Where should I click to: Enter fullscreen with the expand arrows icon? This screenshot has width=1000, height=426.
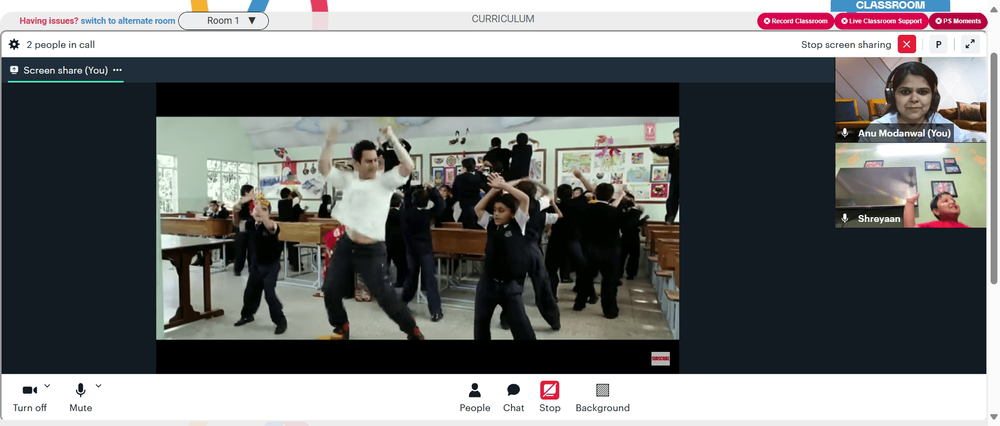tap(970, 45)
